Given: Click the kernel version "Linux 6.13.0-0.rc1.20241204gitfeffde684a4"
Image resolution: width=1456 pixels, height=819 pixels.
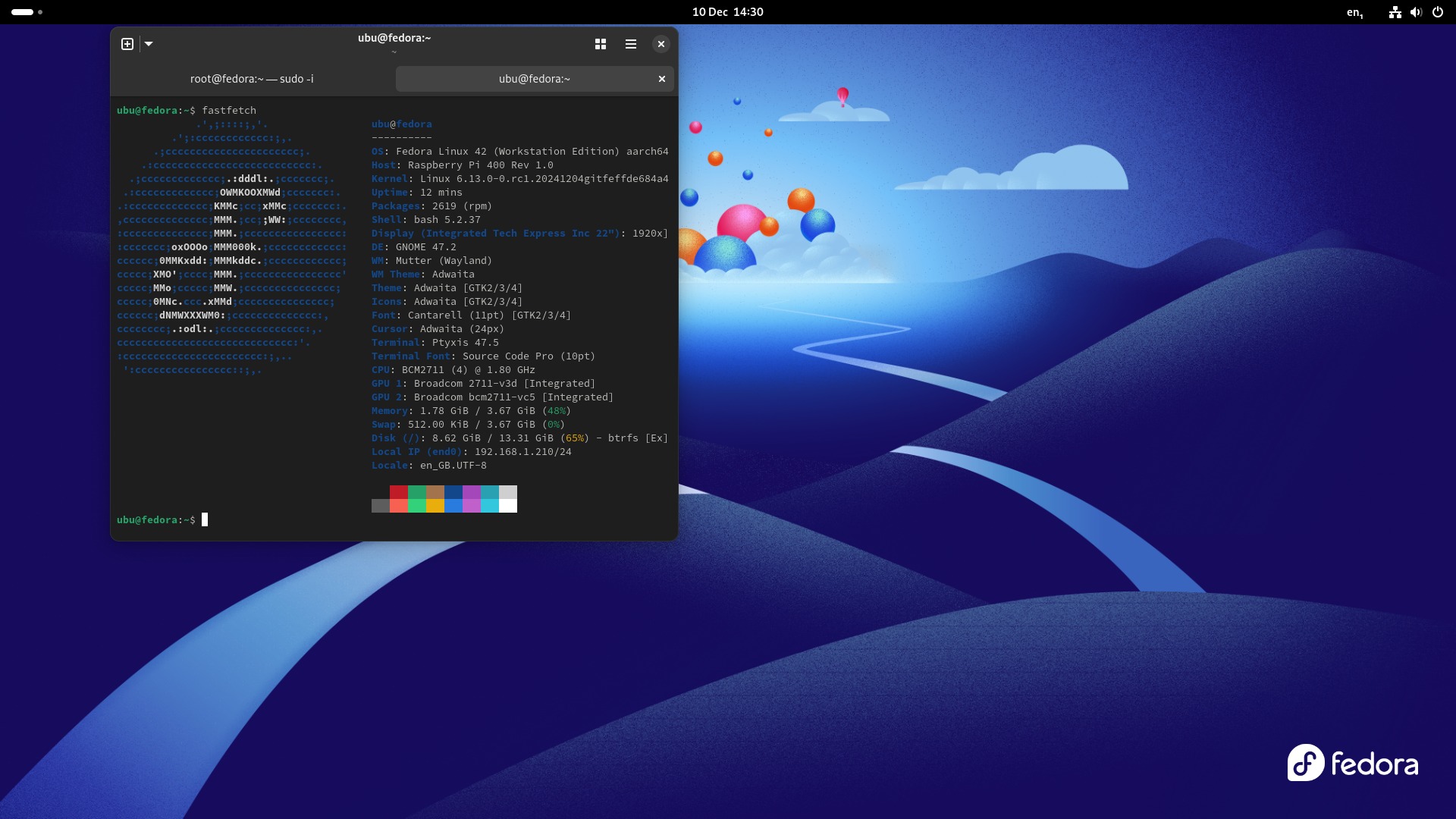Looking at the screenshot, I should click(x=544, y=179).
